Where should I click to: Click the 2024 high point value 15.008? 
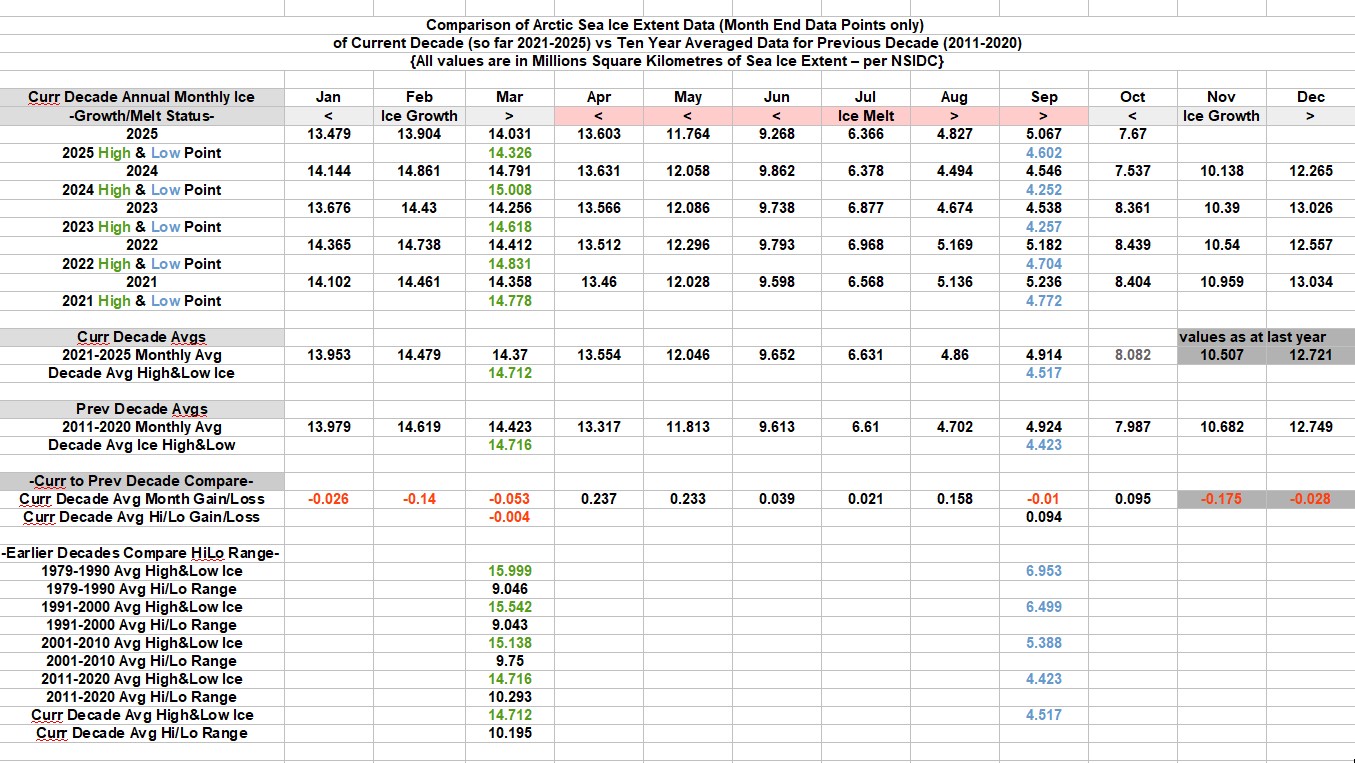point(510,190)
